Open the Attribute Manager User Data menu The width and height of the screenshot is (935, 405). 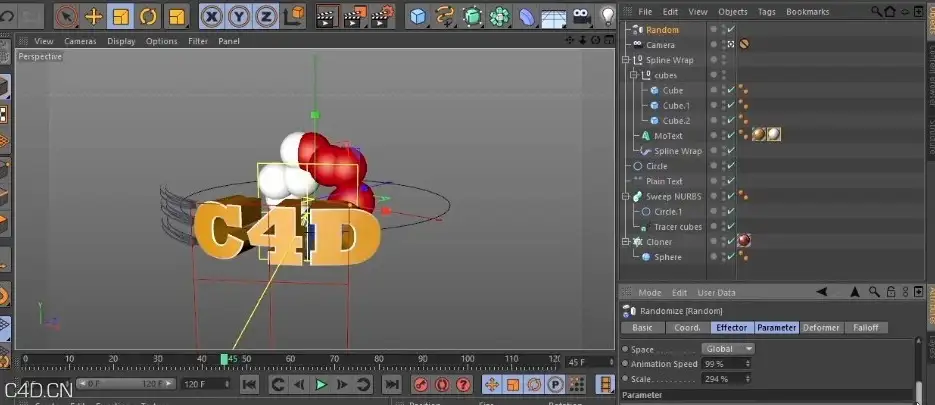click(x=716, y=293)
